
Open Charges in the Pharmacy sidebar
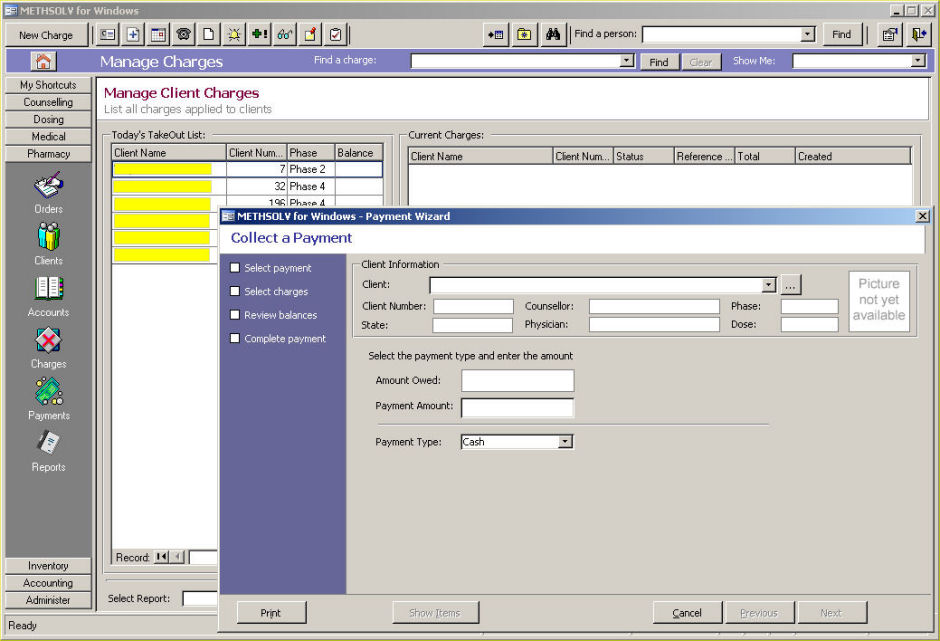pos(49,348)
